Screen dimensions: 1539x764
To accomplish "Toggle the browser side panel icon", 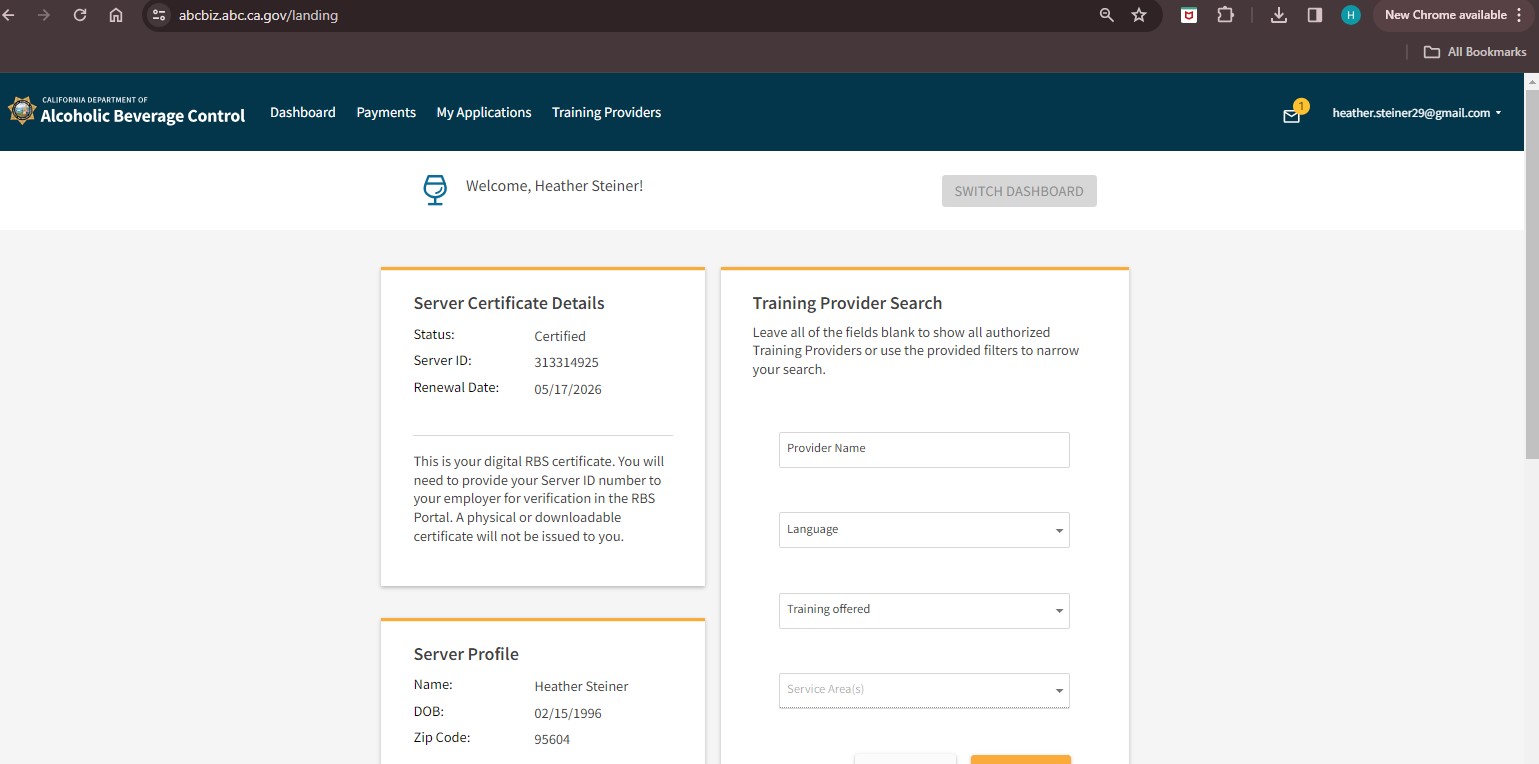I will [x=1315, y=15].
